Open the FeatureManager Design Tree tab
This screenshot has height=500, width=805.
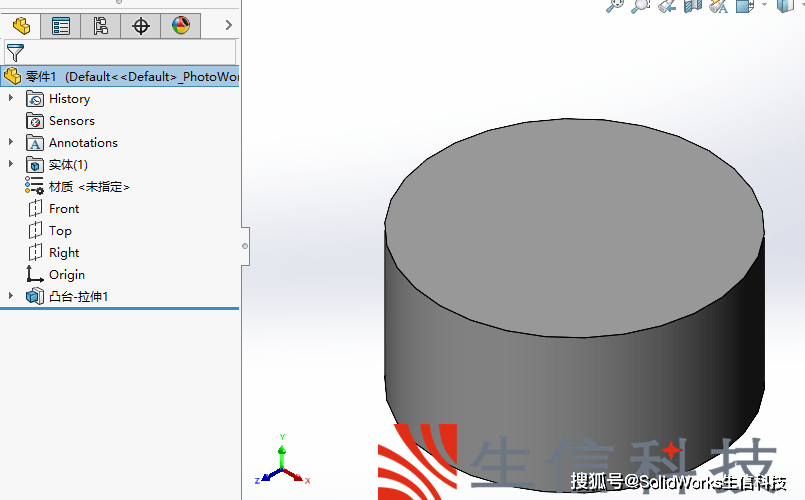coord(20,26)
